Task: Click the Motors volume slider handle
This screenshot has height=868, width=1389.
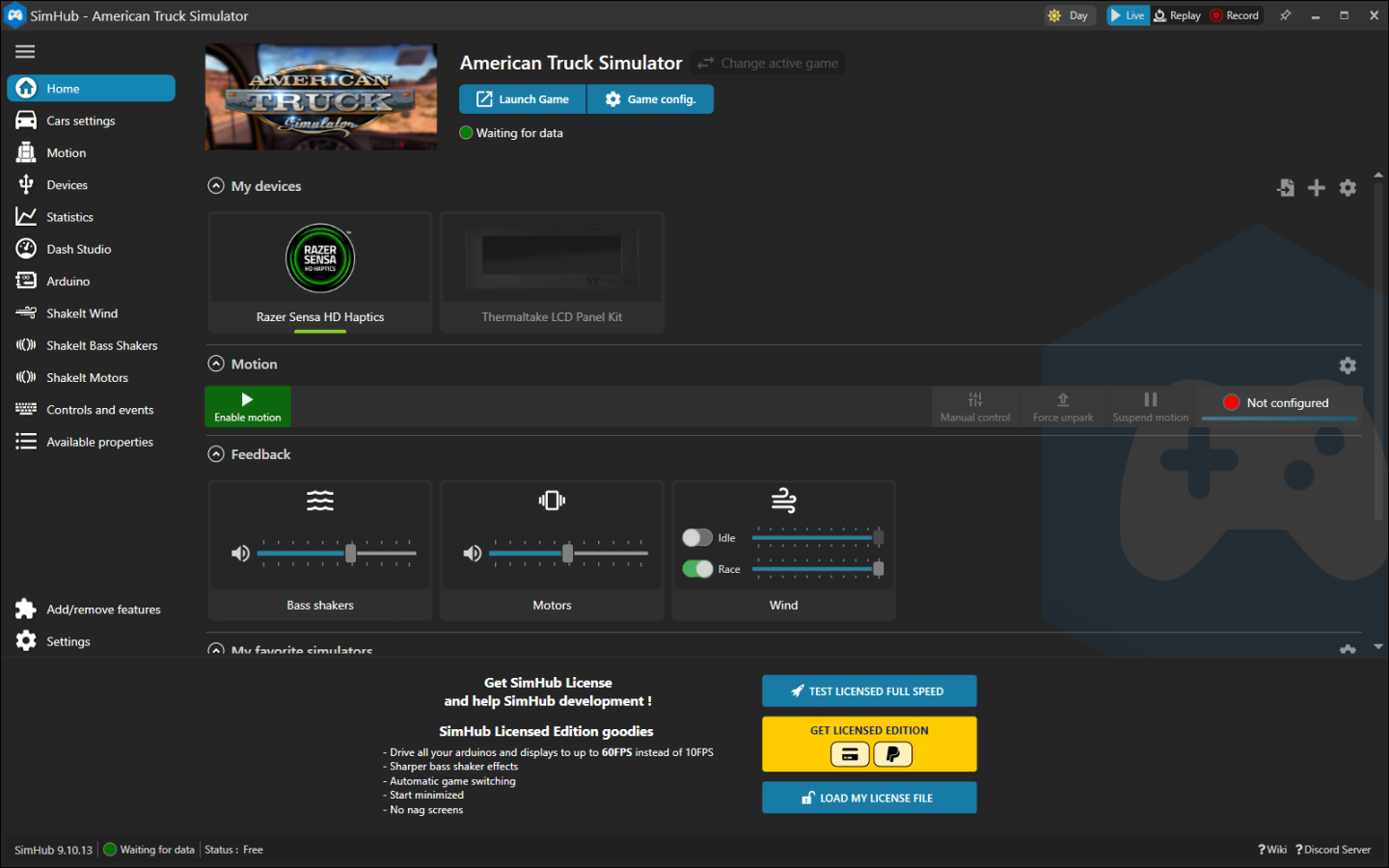Action: 567,554
